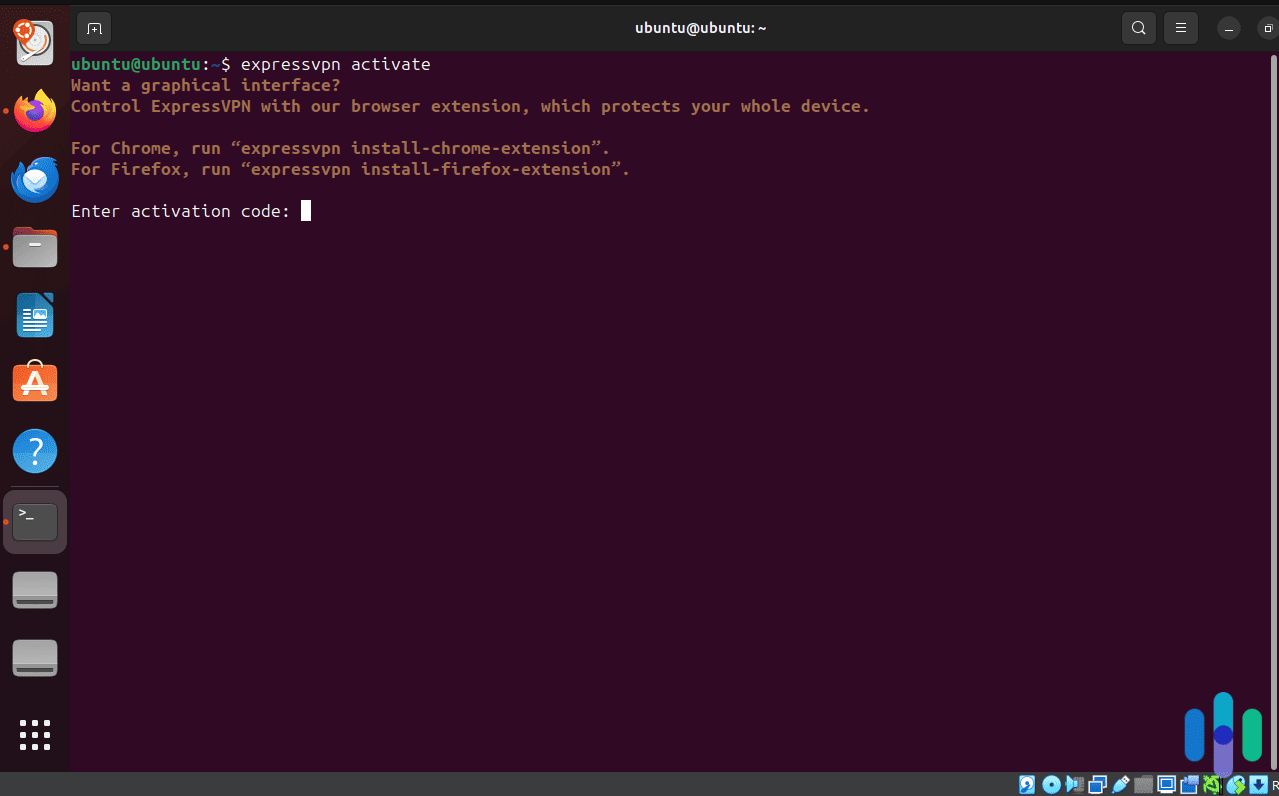Open the terminal hamburger menu
Image resolution: width=1279 pixels, height=796 pixels.
(1180, 27)
